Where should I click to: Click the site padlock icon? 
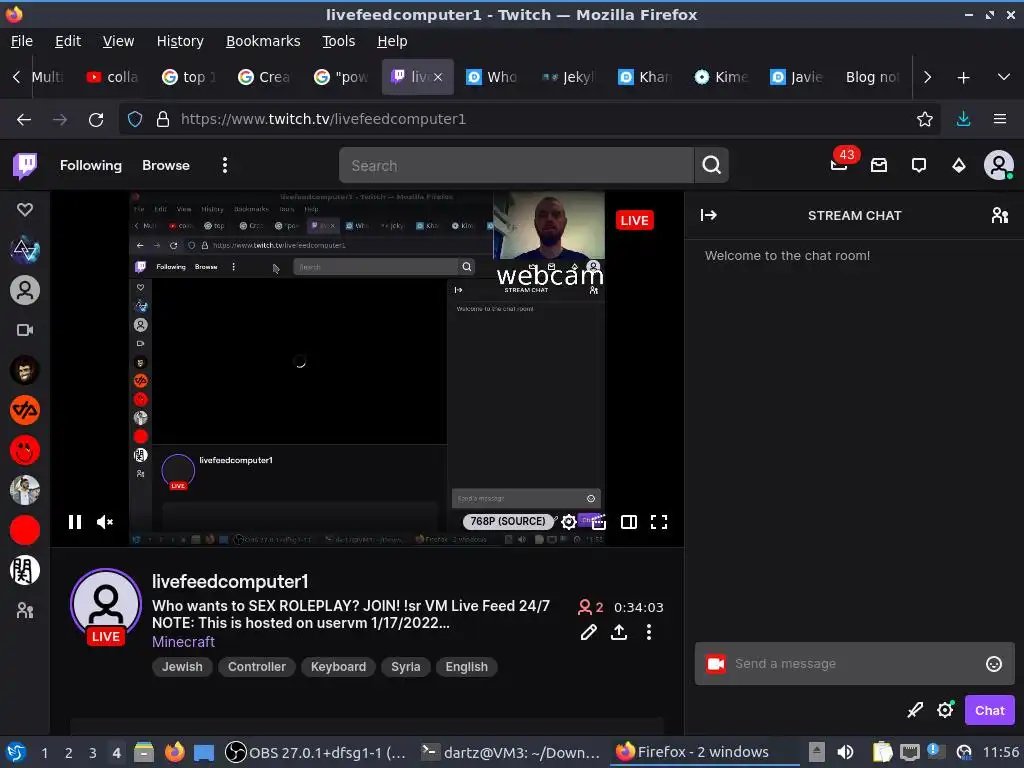pos(163,120)
